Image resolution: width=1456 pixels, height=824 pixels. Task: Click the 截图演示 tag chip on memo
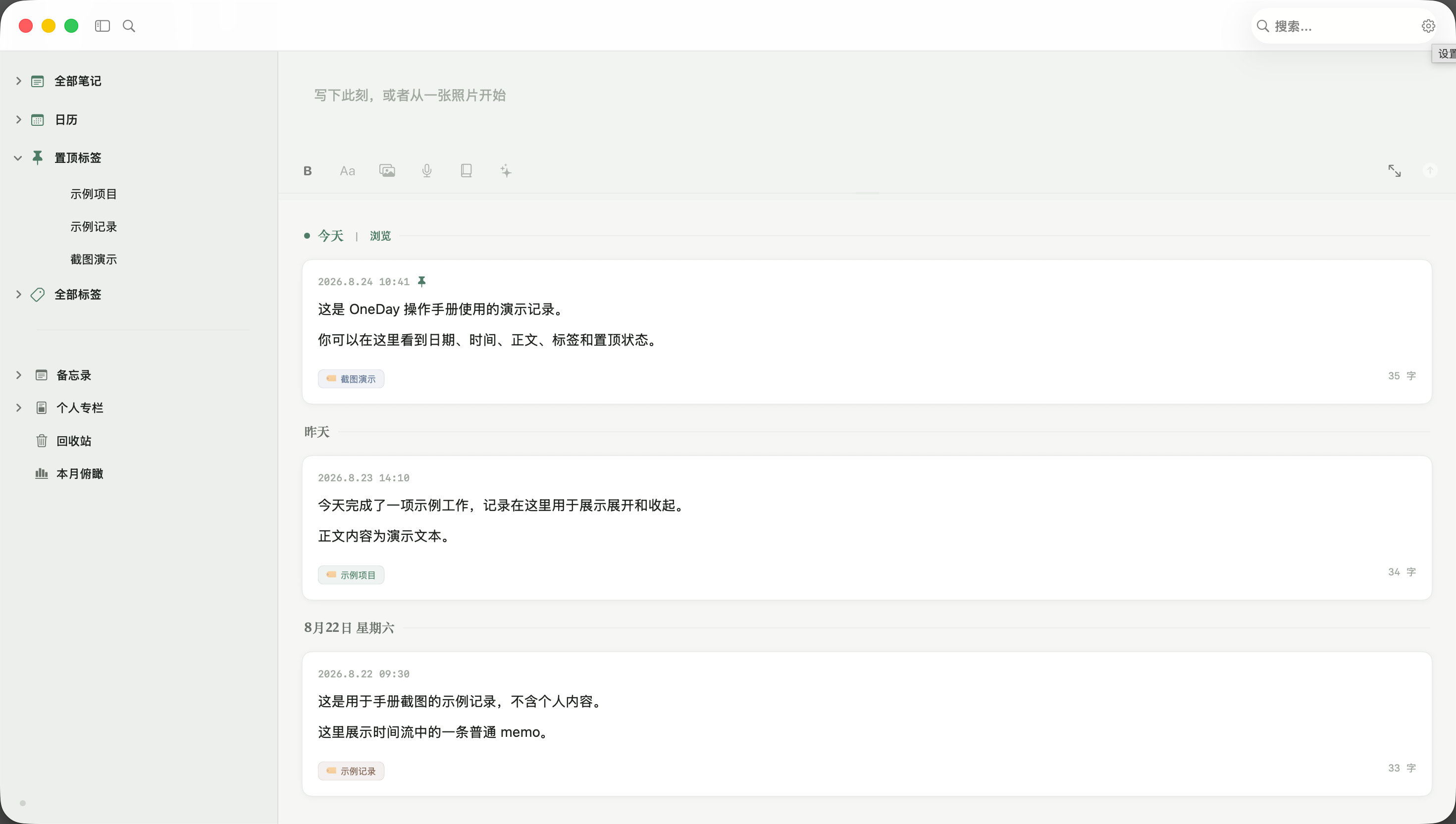point(351,379)
